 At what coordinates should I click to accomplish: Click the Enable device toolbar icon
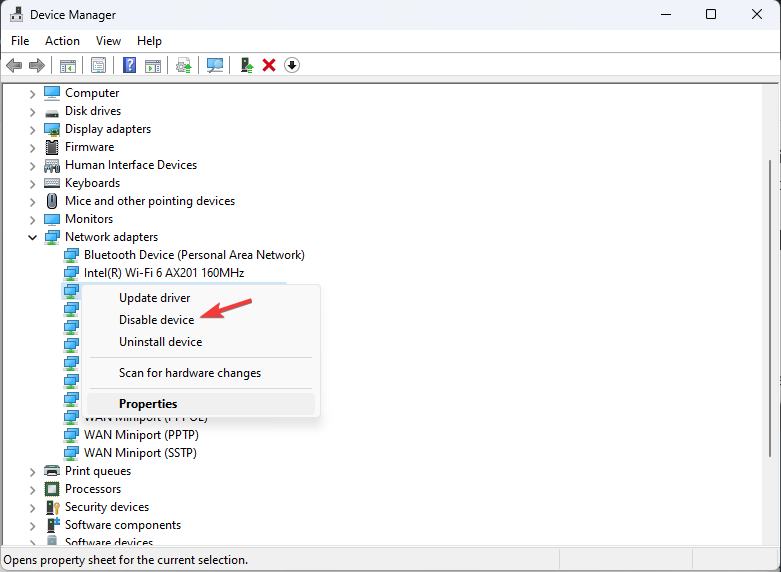(x=247, y=65)
